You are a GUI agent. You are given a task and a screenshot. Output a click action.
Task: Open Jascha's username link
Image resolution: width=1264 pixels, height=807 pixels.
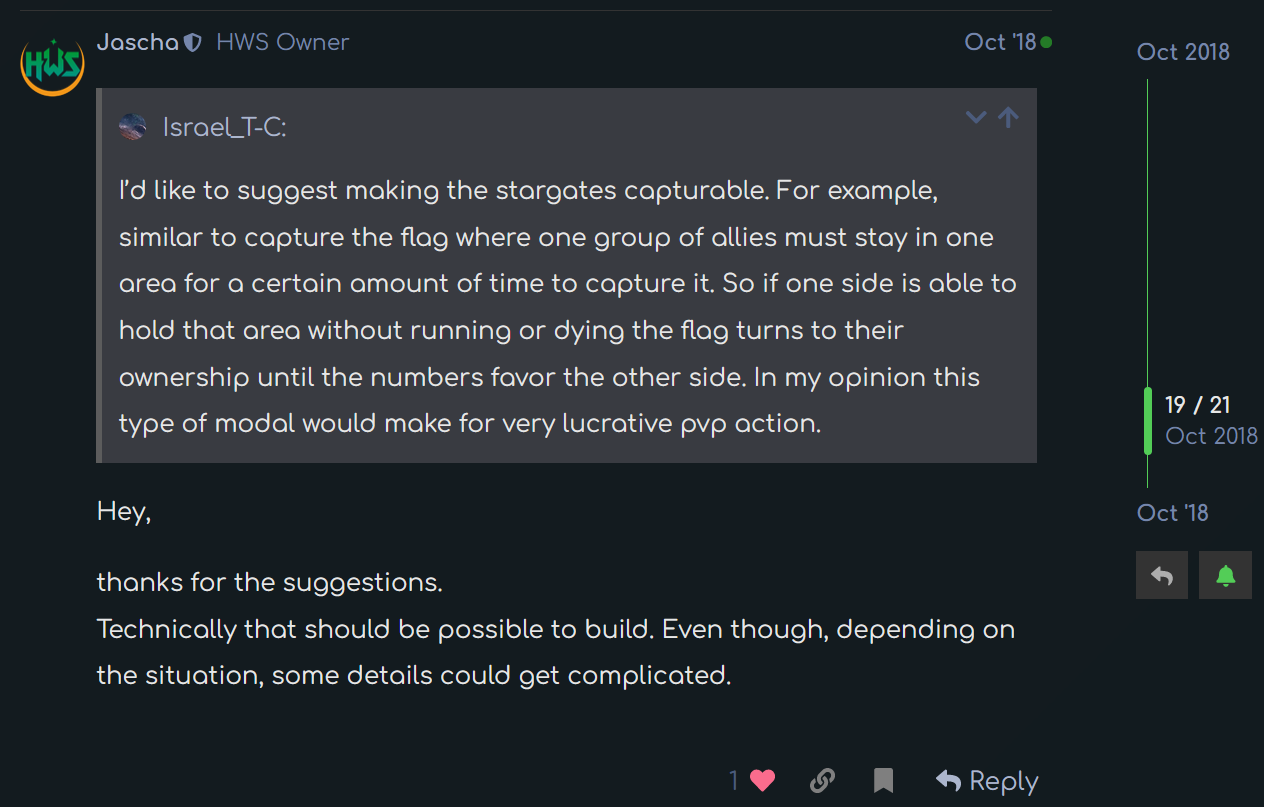tap(137, 42)
